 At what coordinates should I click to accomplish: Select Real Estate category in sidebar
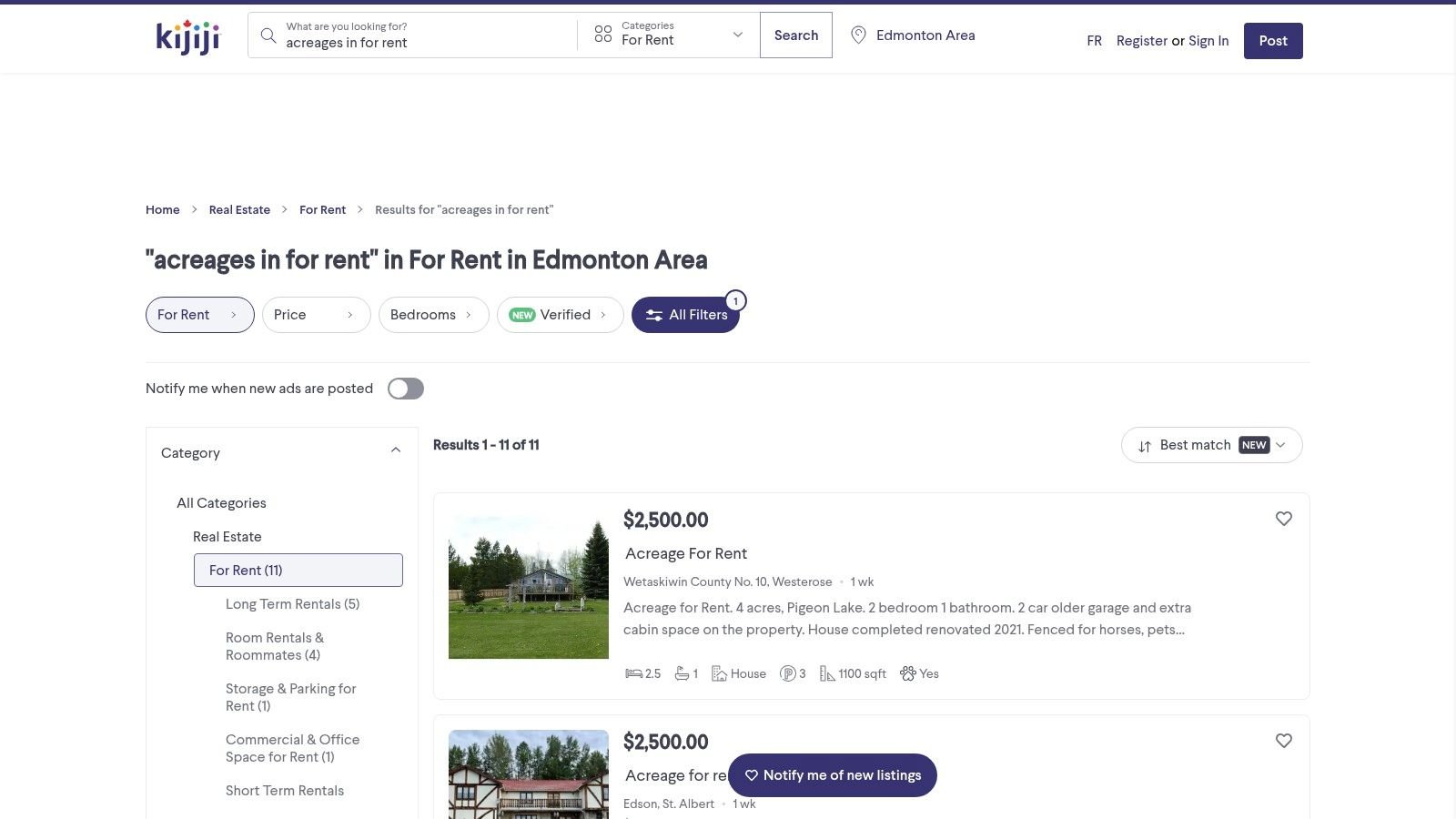227,537
